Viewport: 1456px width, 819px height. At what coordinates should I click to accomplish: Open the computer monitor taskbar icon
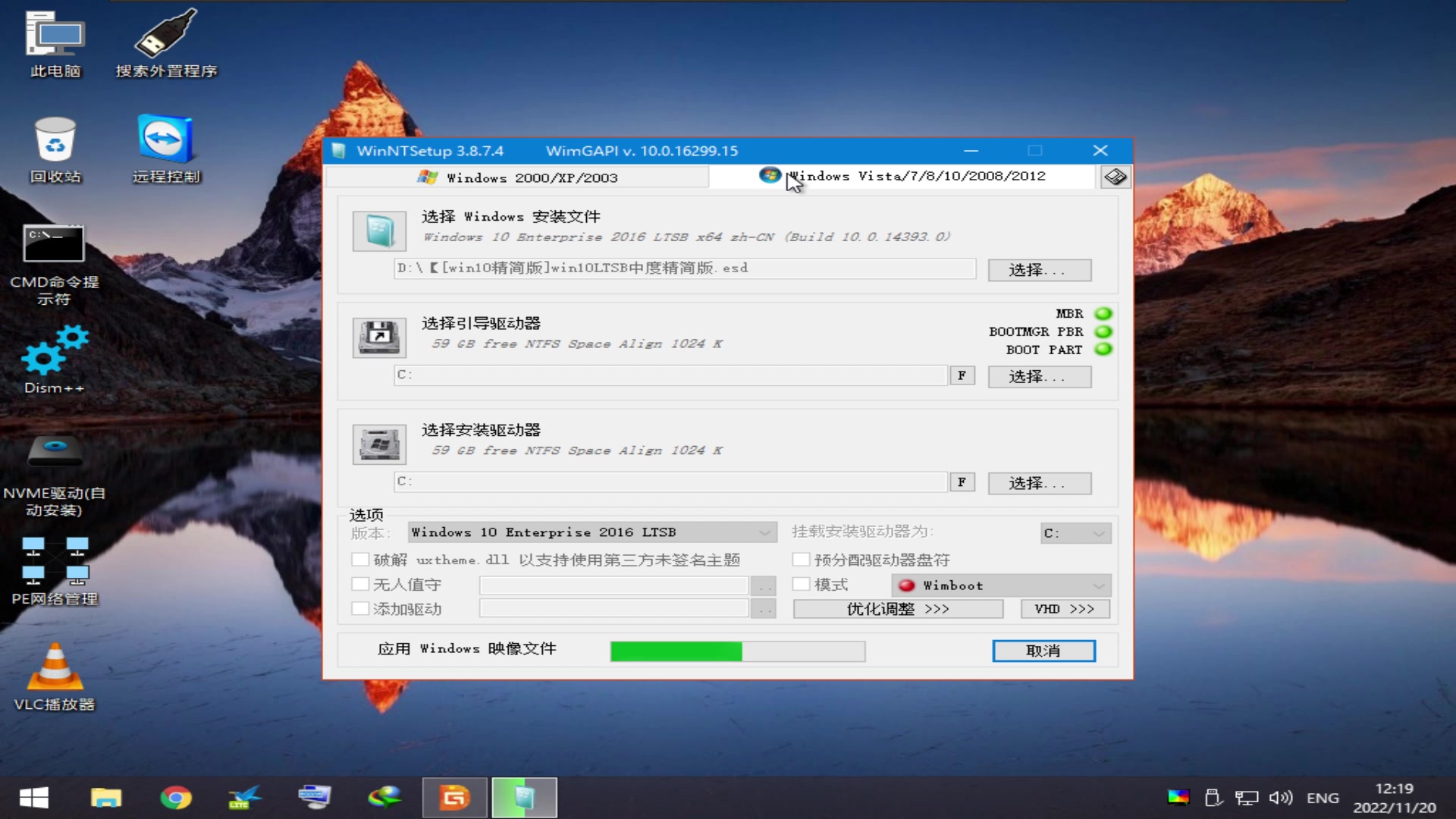tap(315, 798)
